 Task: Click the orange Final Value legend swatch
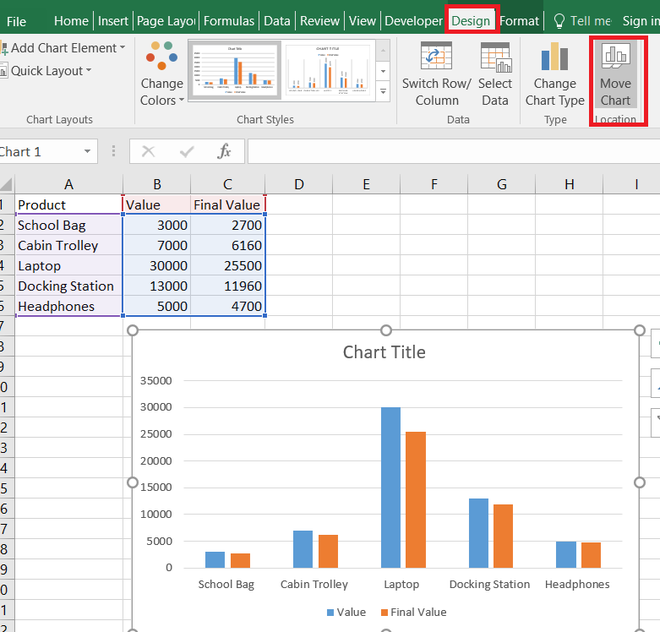pos(384,612)
